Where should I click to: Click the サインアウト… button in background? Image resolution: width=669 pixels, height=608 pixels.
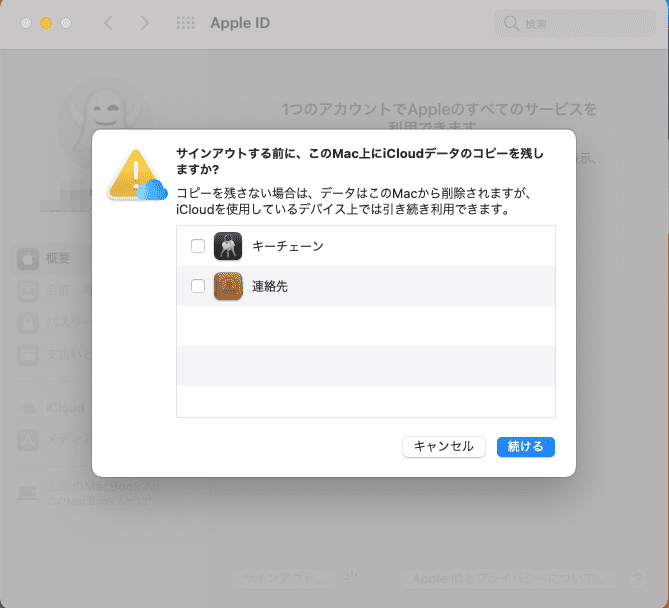click(284, 579)
